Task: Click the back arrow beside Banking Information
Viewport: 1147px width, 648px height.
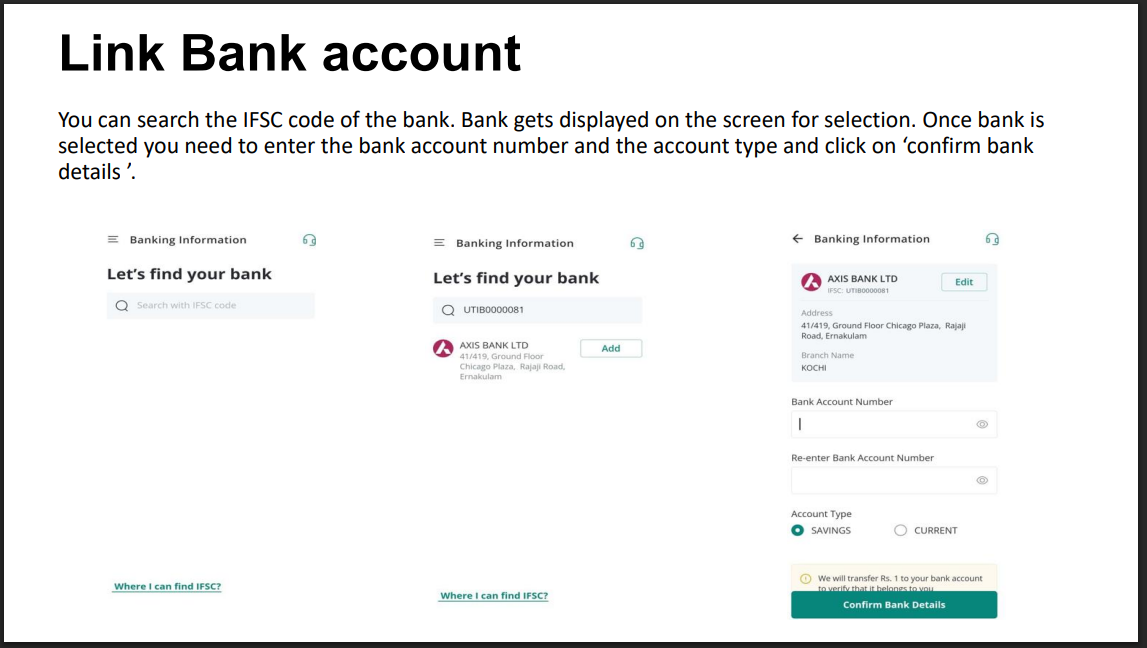Action: (797, 239)
